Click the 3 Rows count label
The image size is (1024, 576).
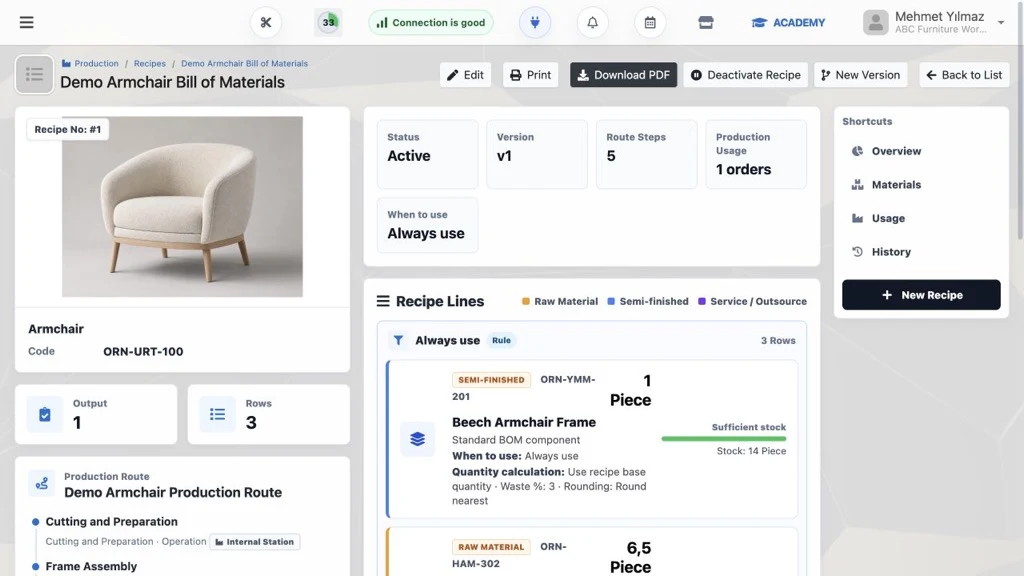(778, 340)
